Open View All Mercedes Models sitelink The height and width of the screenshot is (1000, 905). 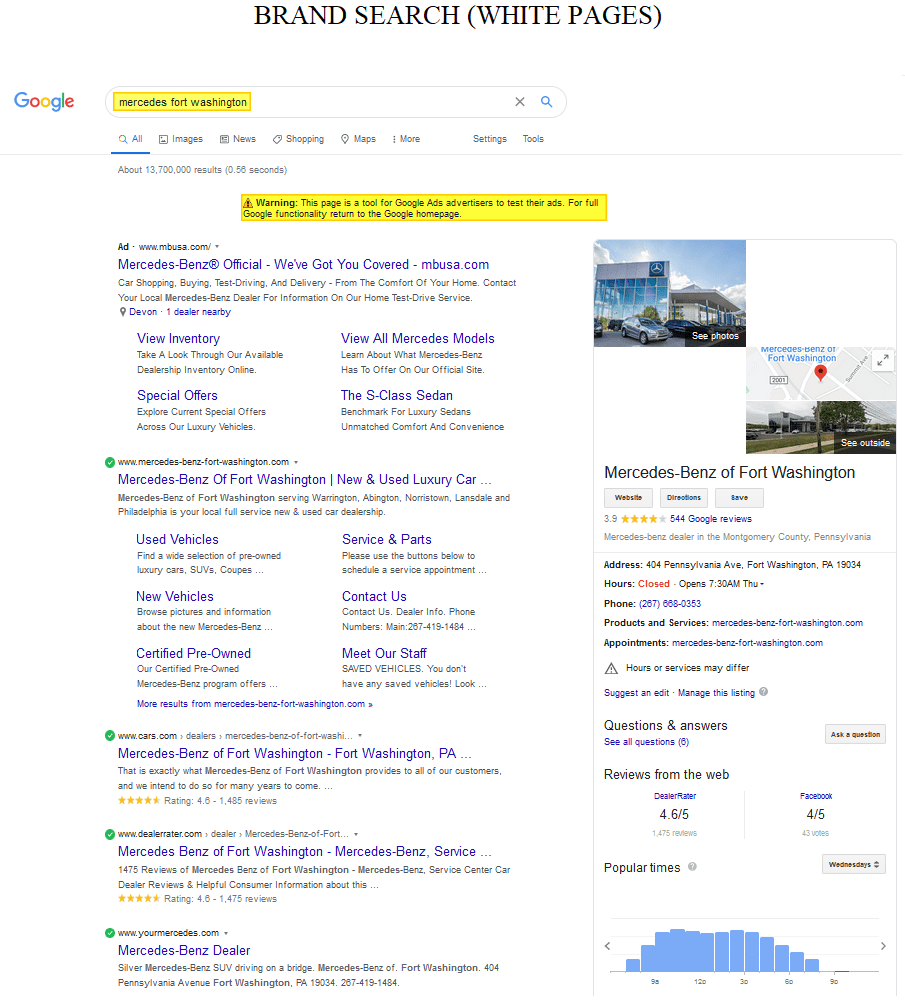tap(418, 339)
